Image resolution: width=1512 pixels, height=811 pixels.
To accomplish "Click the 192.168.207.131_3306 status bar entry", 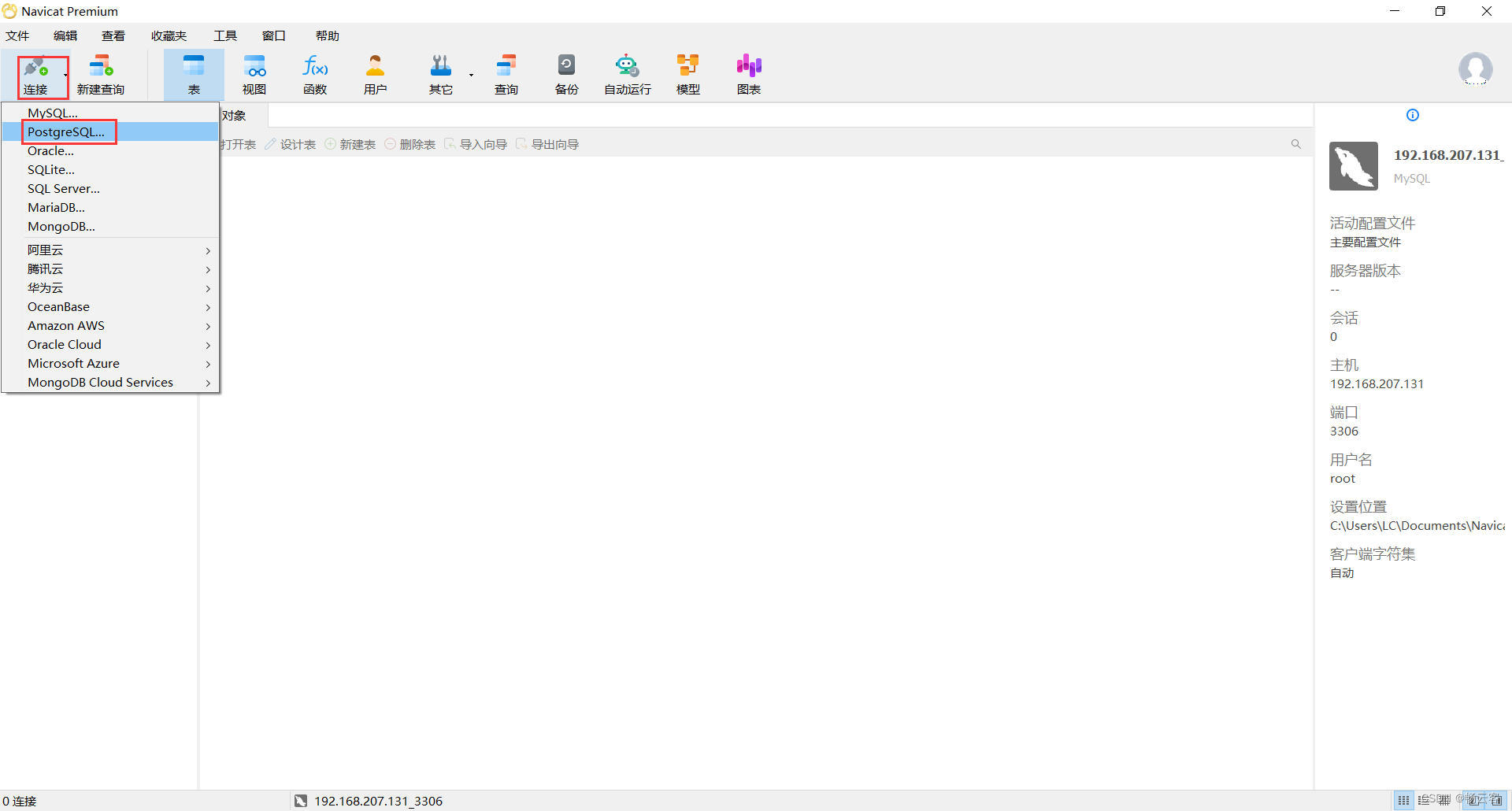I will 369,801.
